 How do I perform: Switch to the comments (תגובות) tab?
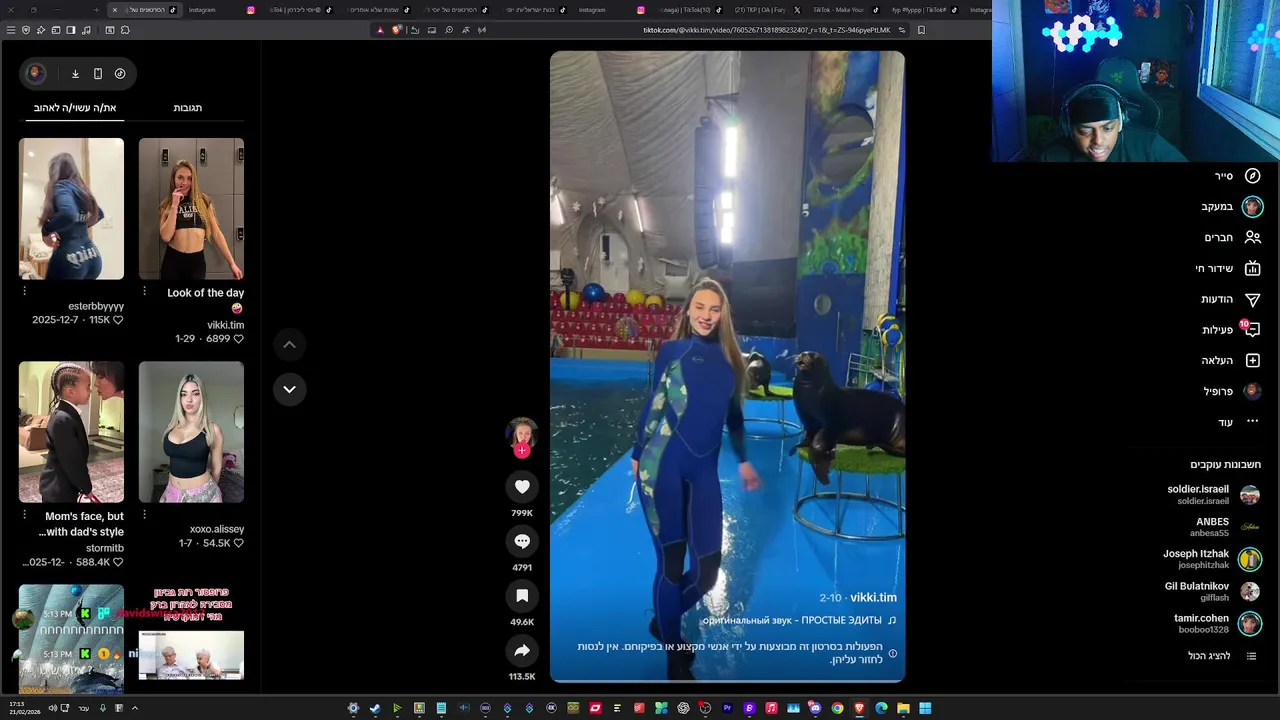tap(188, 108)
